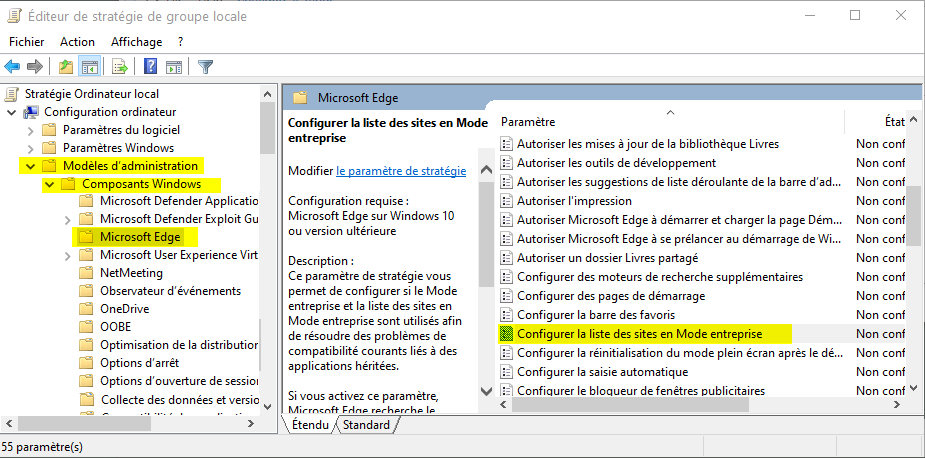Click the OneDrive folder icon
Screen dimensions: 925x458
(86, 309)
